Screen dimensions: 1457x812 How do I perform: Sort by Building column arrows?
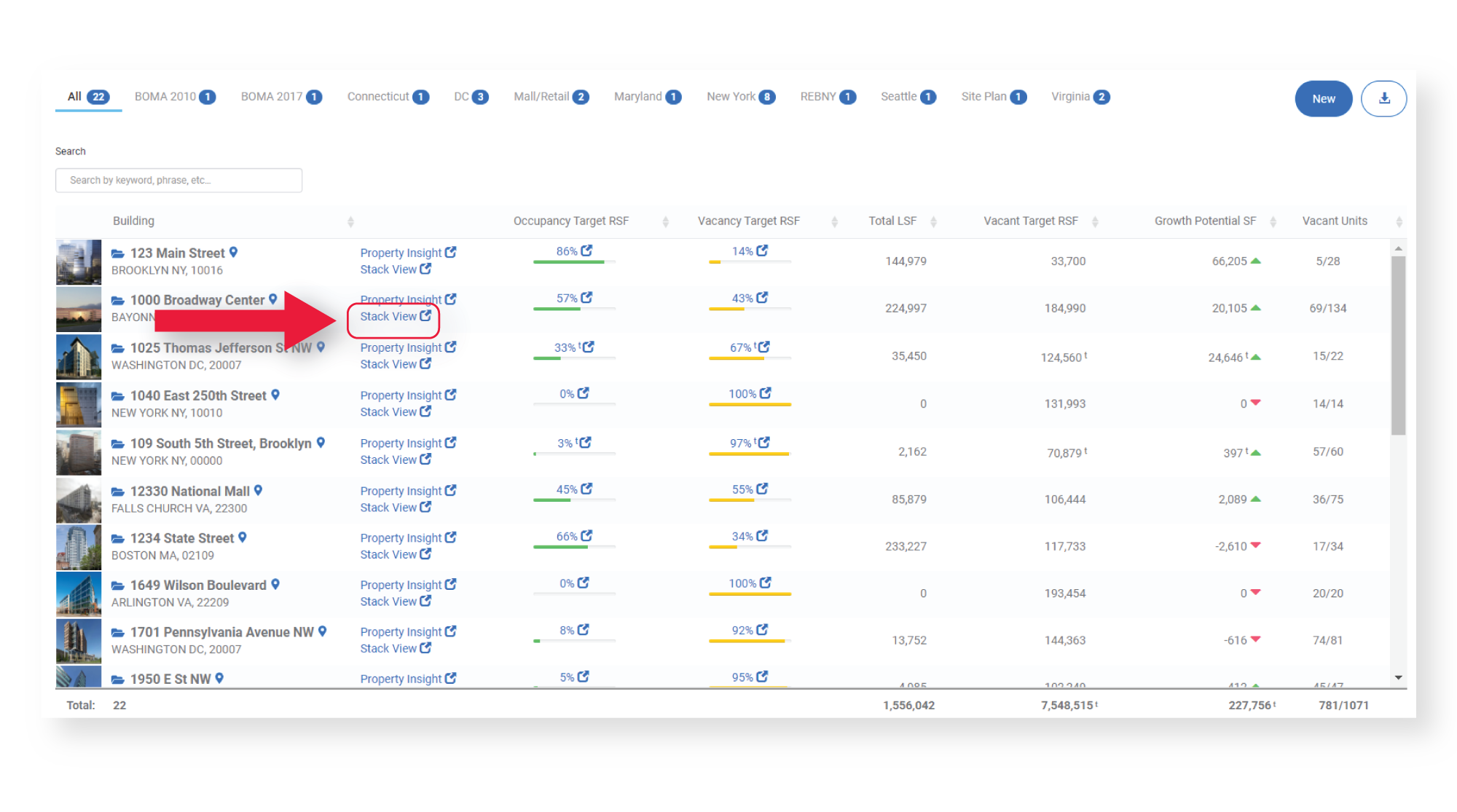pyautogui.click(x=350, y=221)
